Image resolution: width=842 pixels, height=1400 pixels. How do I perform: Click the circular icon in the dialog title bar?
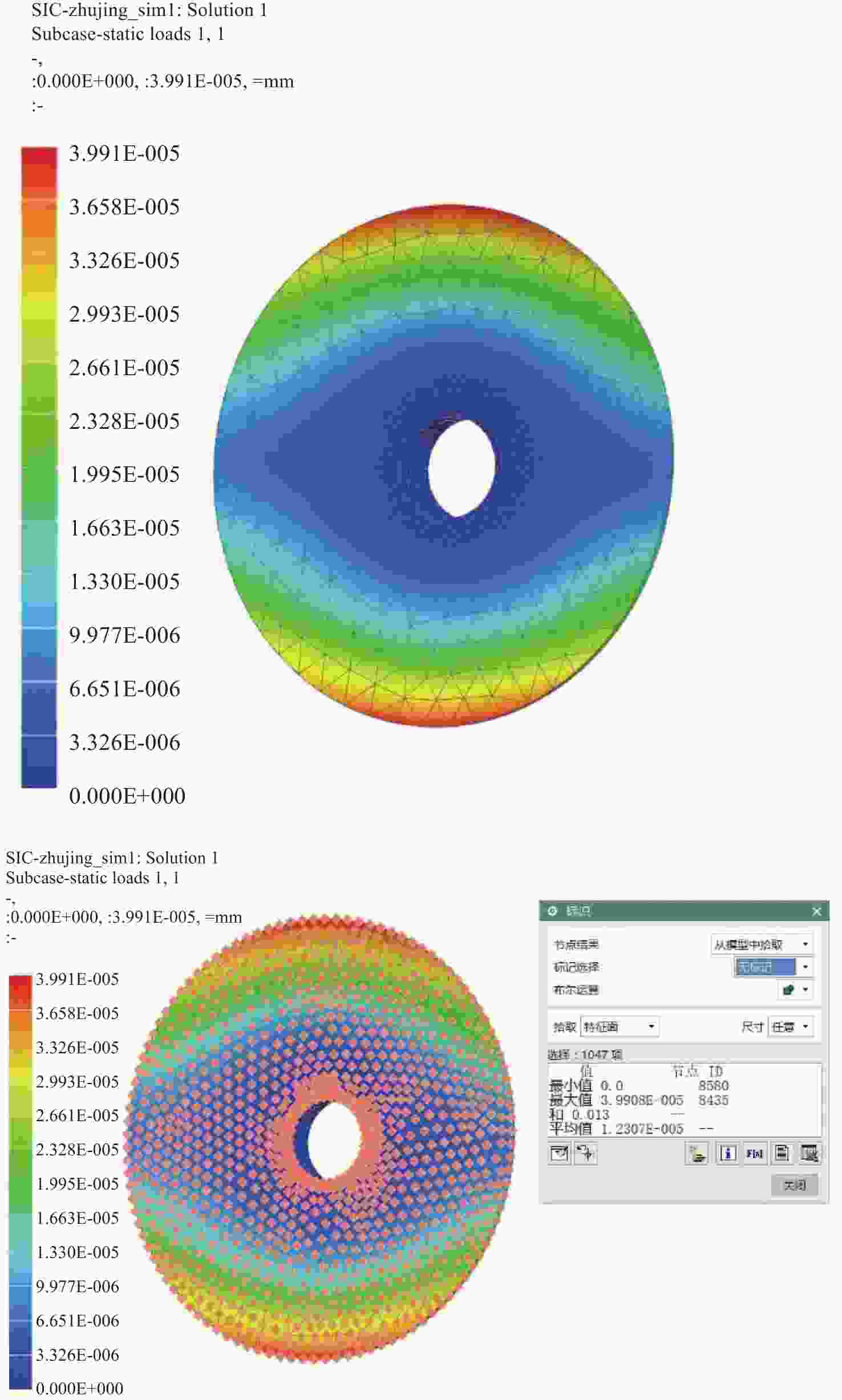(552, 911)
